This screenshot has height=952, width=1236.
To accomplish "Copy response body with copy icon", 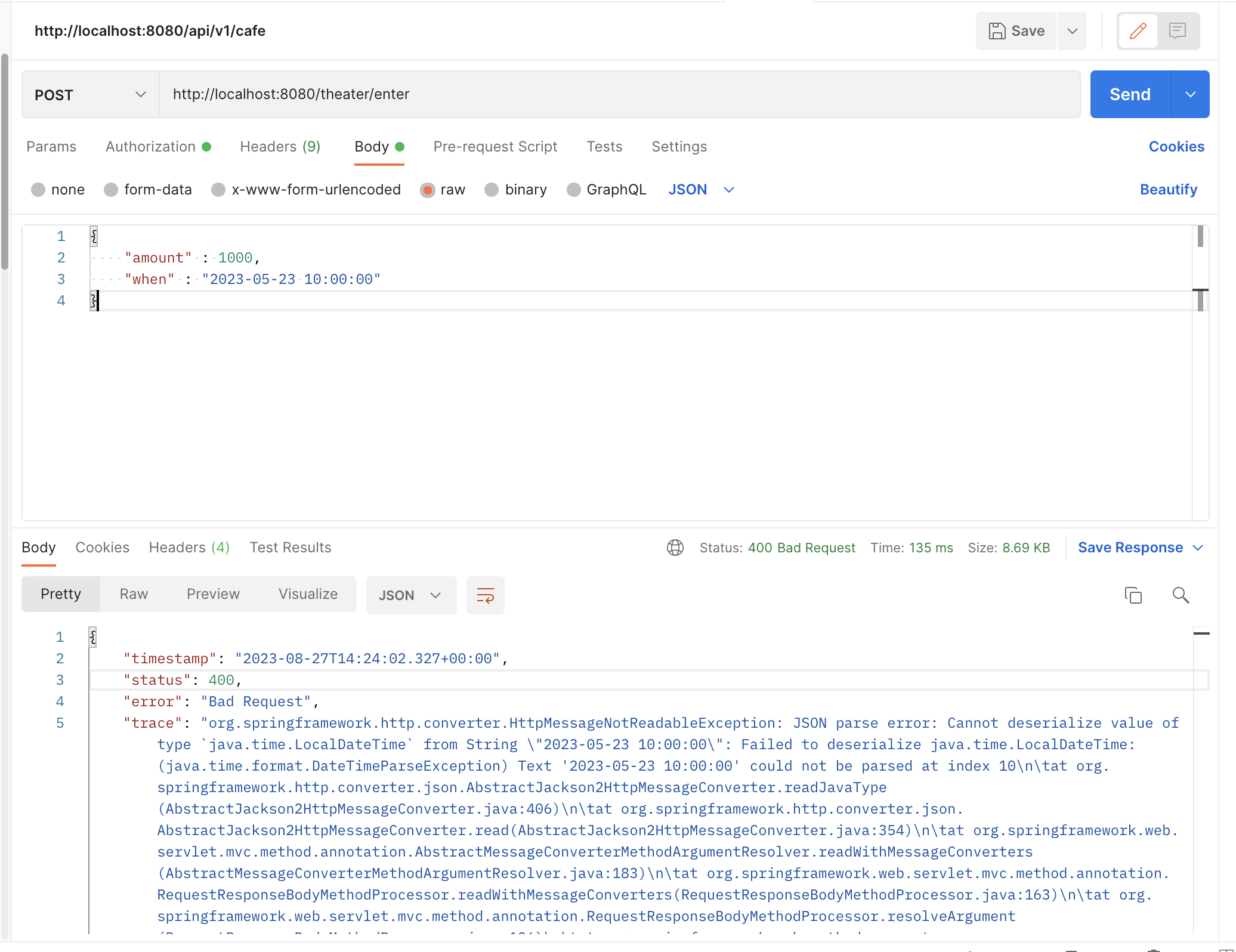I will pyautogui.click(x=1133, y=595).
